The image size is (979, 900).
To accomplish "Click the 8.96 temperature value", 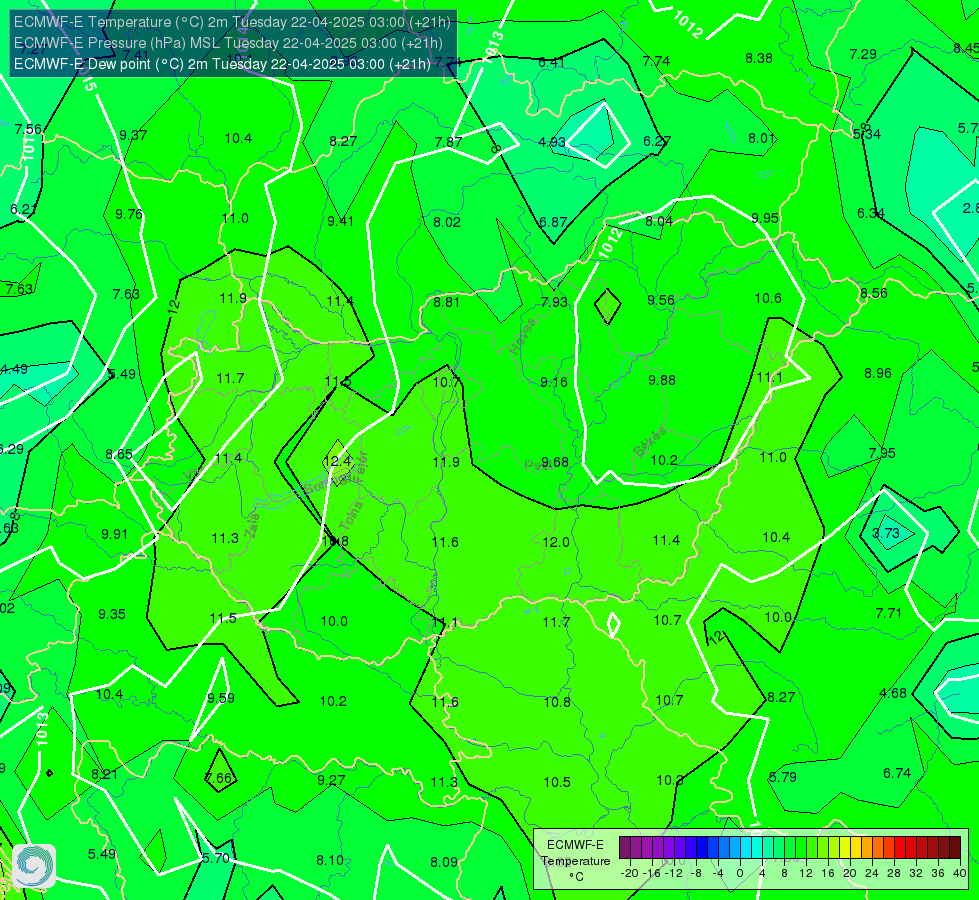I will 878,373.
